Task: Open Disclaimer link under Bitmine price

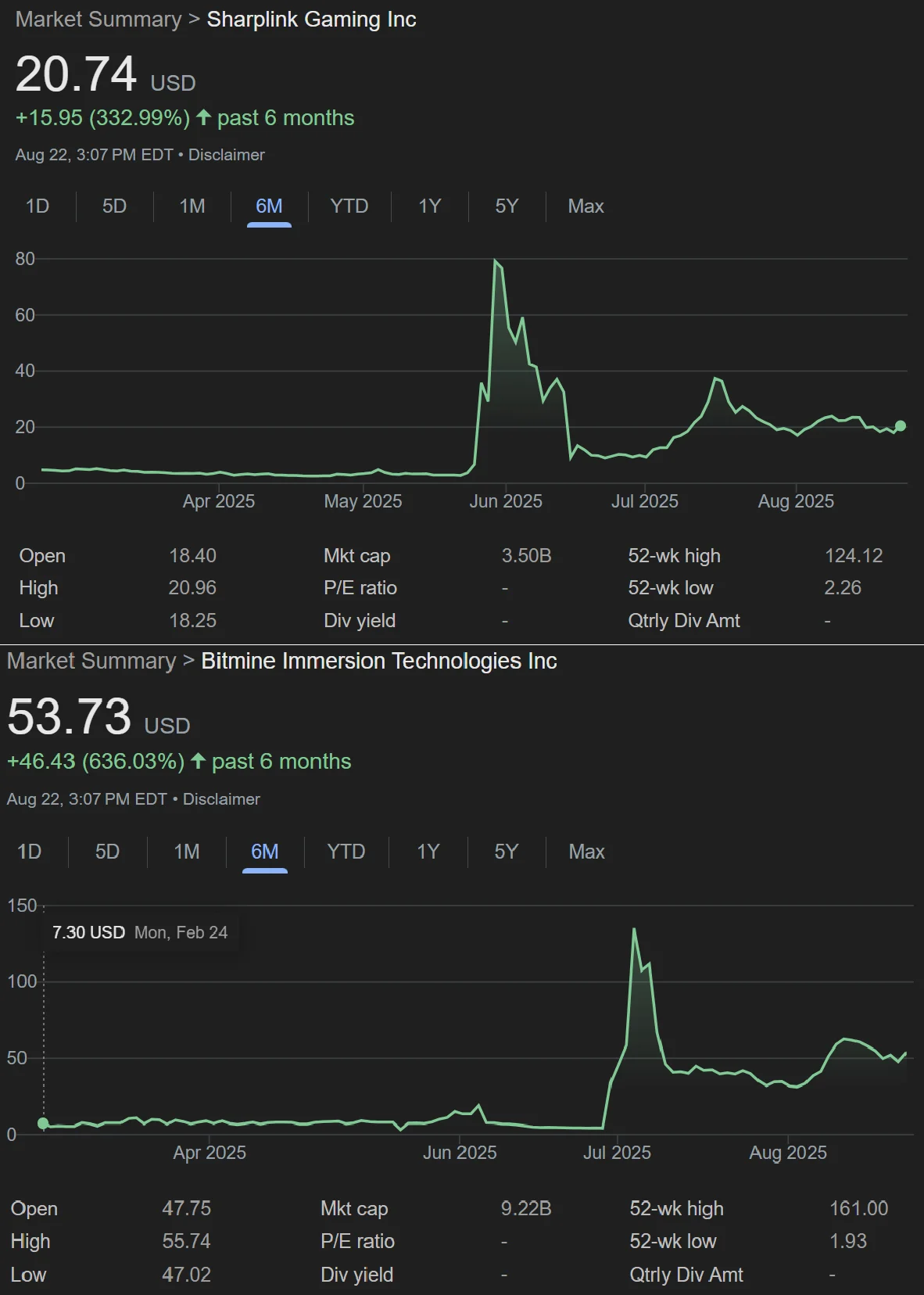Action: click(x=221, y=799)
